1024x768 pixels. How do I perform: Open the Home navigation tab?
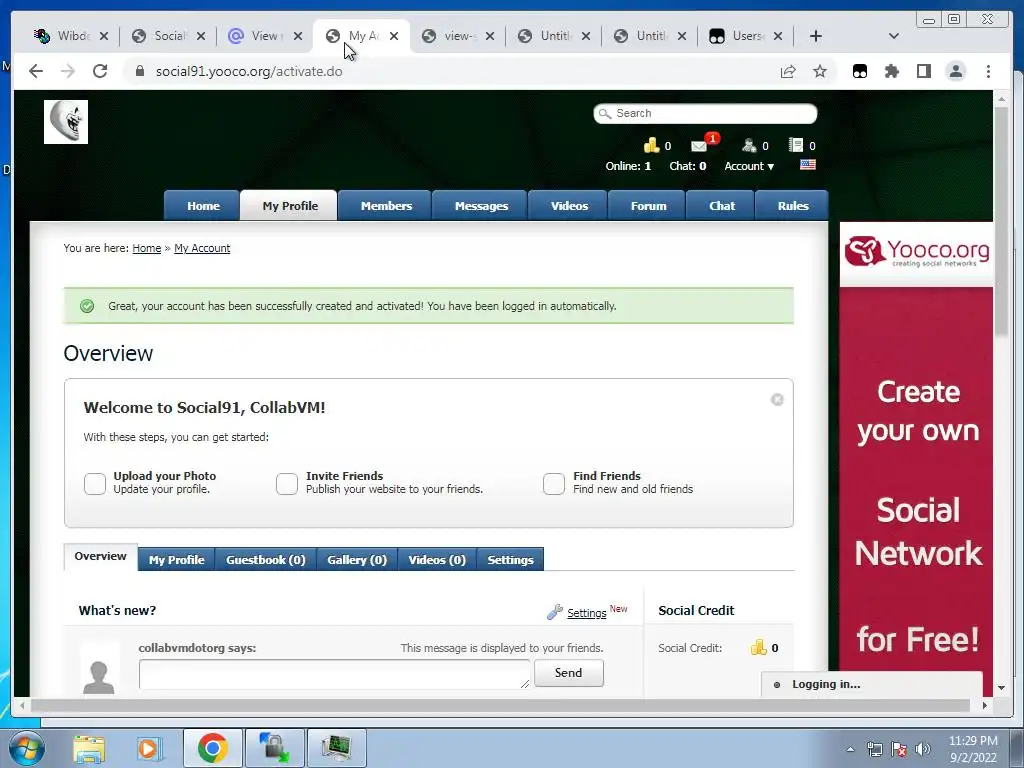(203, 206)
